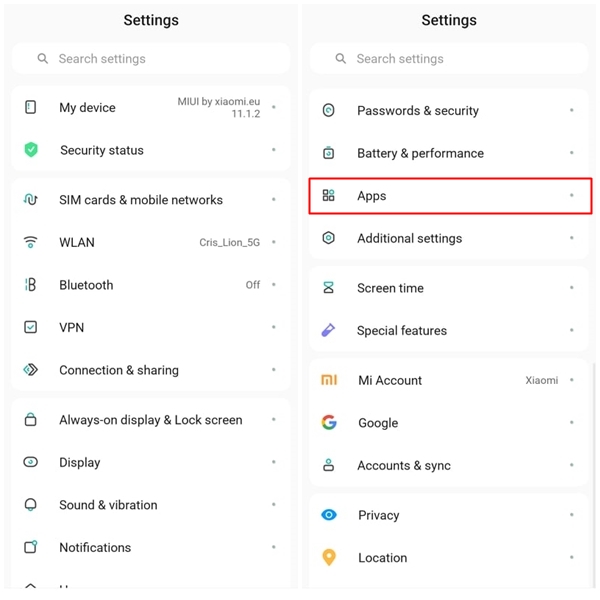Screen dimensions: 600x600
Task: Tap the chevron dot next to Additional settings
Action: click(x=571, y=238)
